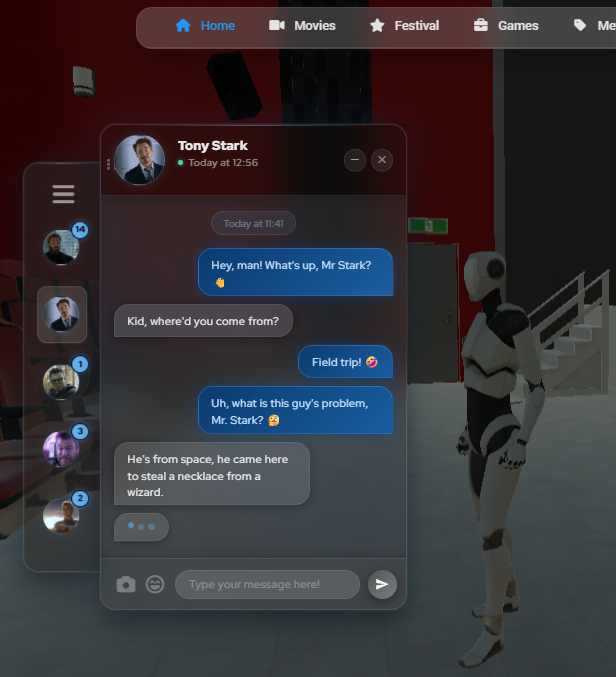Click the unread badge showing 2

[80, 499]
